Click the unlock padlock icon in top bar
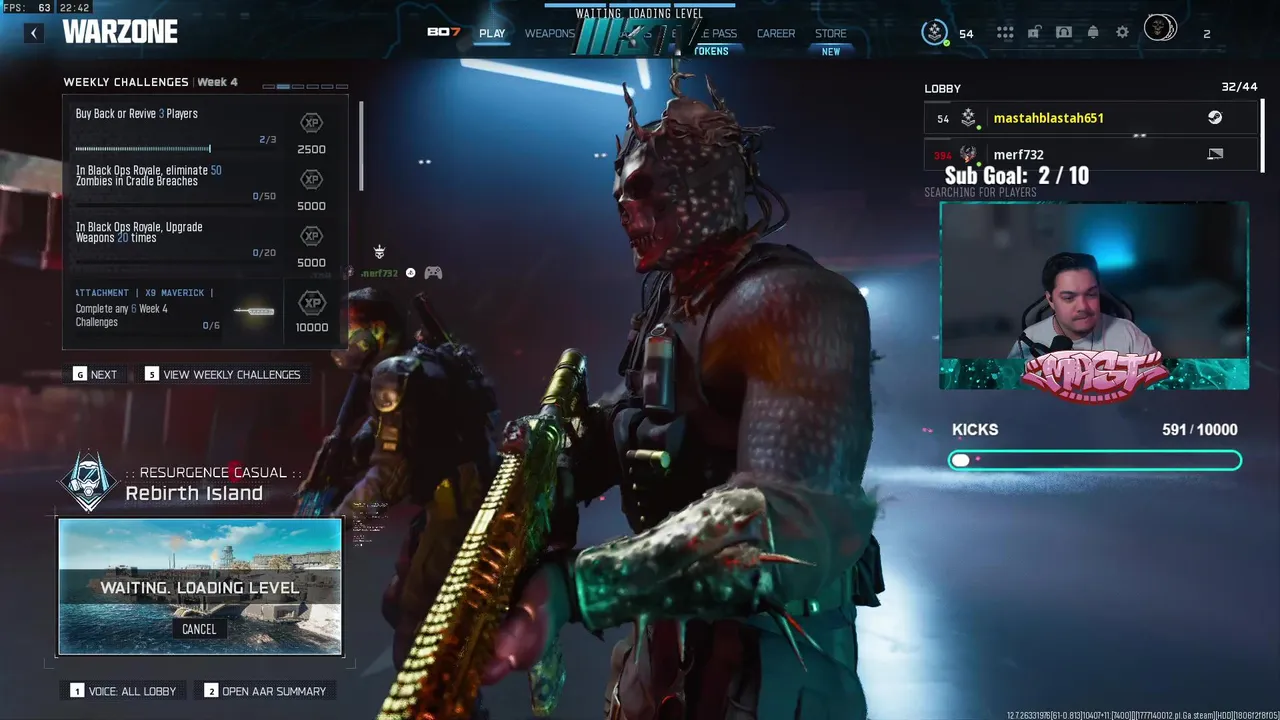Viewport: 1280px width, 720px height. (1034, 33)
